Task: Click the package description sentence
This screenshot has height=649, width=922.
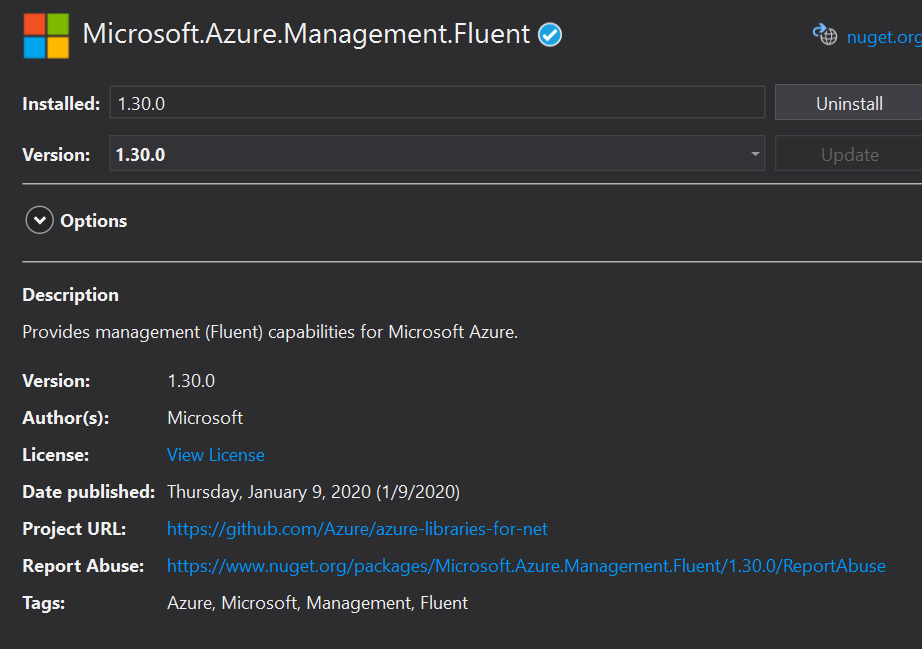Action: coord(270,332)
